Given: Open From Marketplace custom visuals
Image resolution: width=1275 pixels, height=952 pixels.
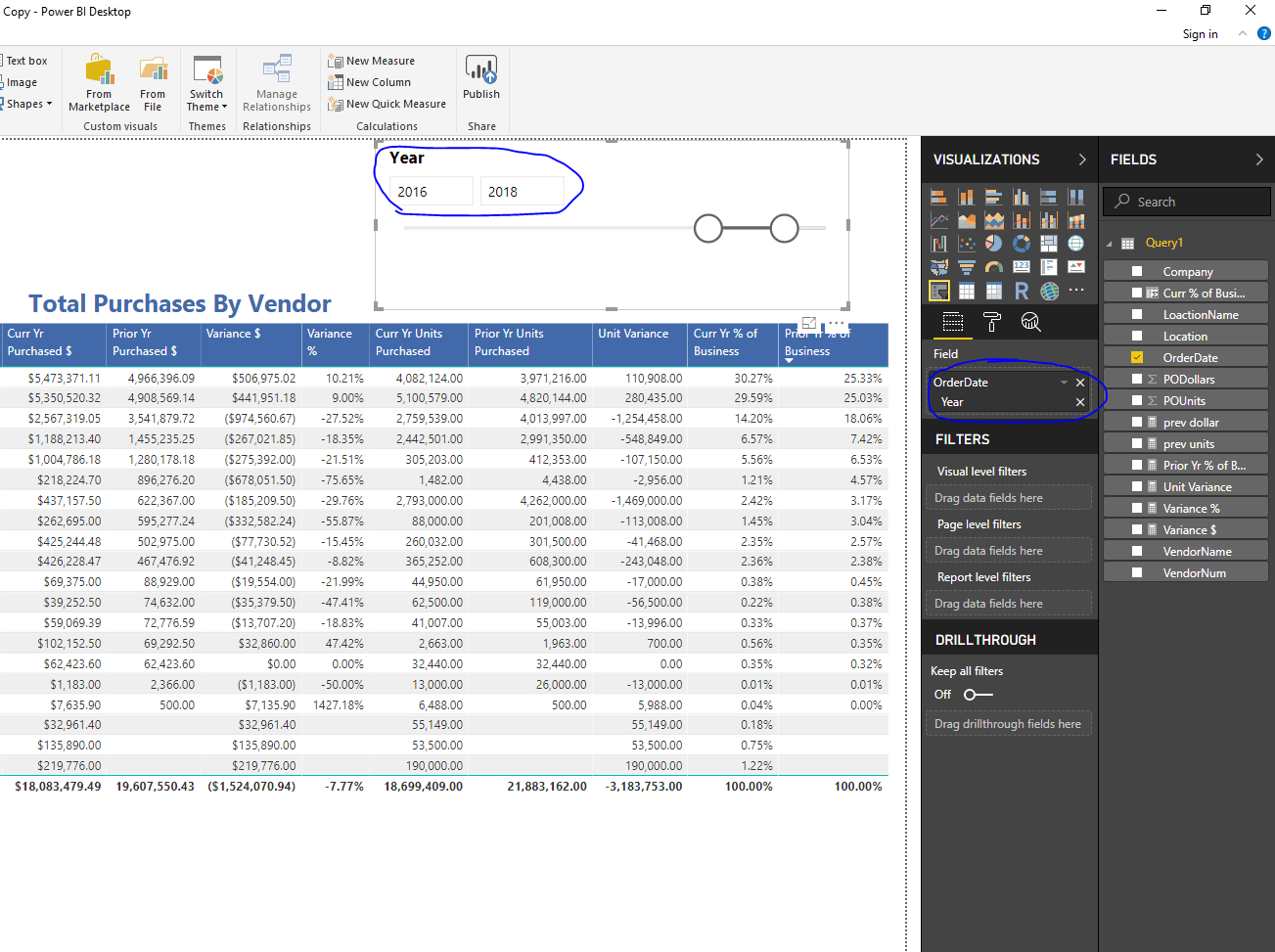Looking at the screenshot, I should coord(99,83).
